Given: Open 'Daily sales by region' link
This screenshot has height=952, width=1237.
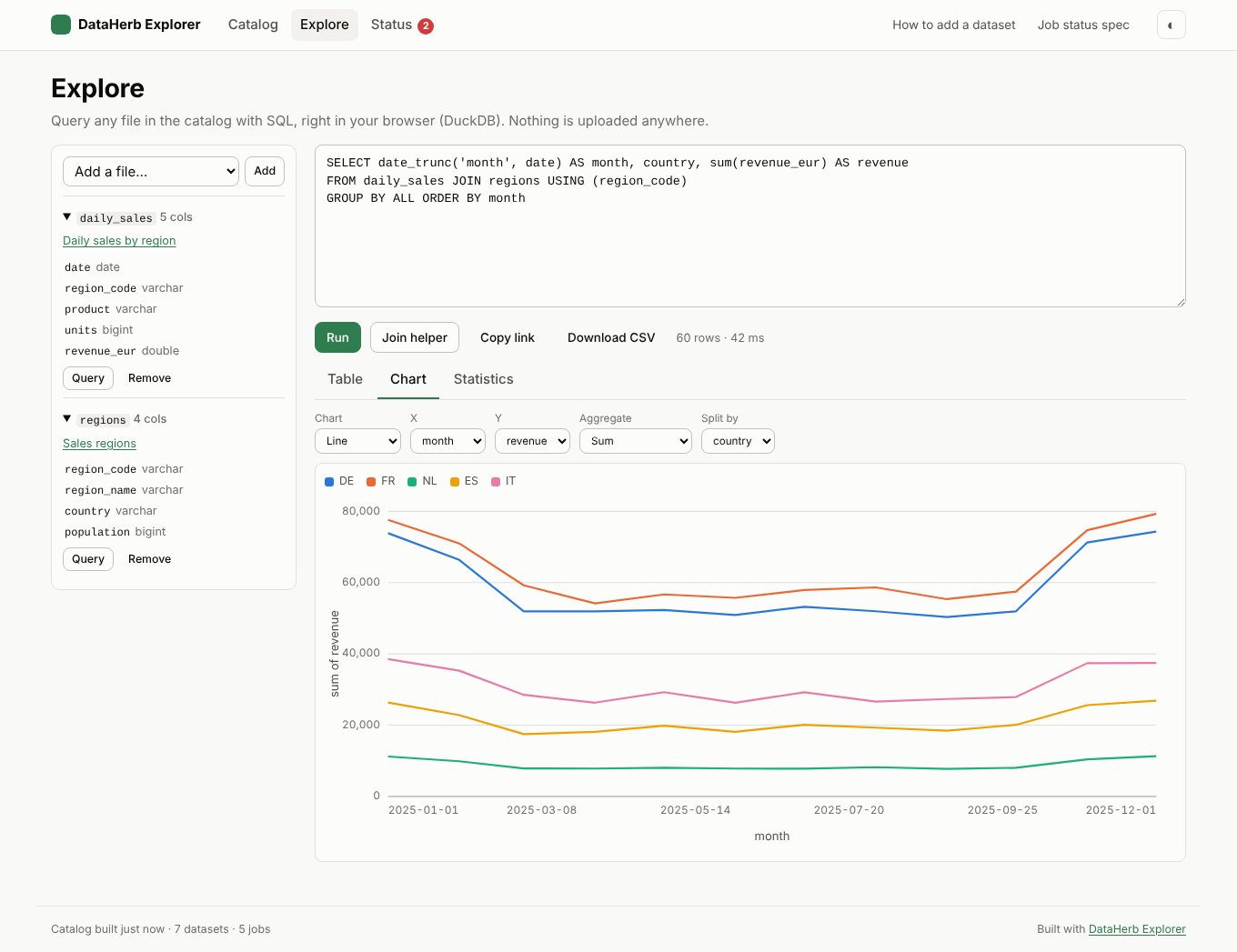Looking at the screenshot, I should point(119,241).
